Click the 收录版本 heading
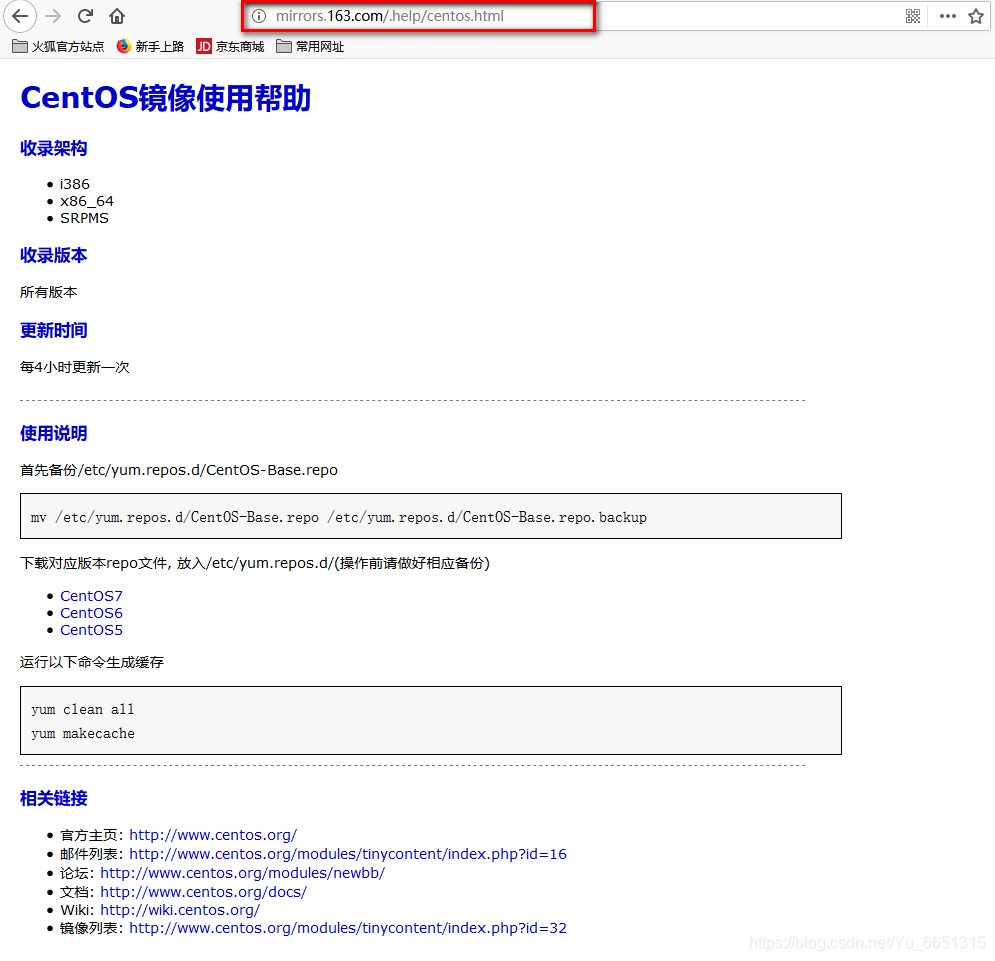995x961 pixels. (x=53, y=255)
